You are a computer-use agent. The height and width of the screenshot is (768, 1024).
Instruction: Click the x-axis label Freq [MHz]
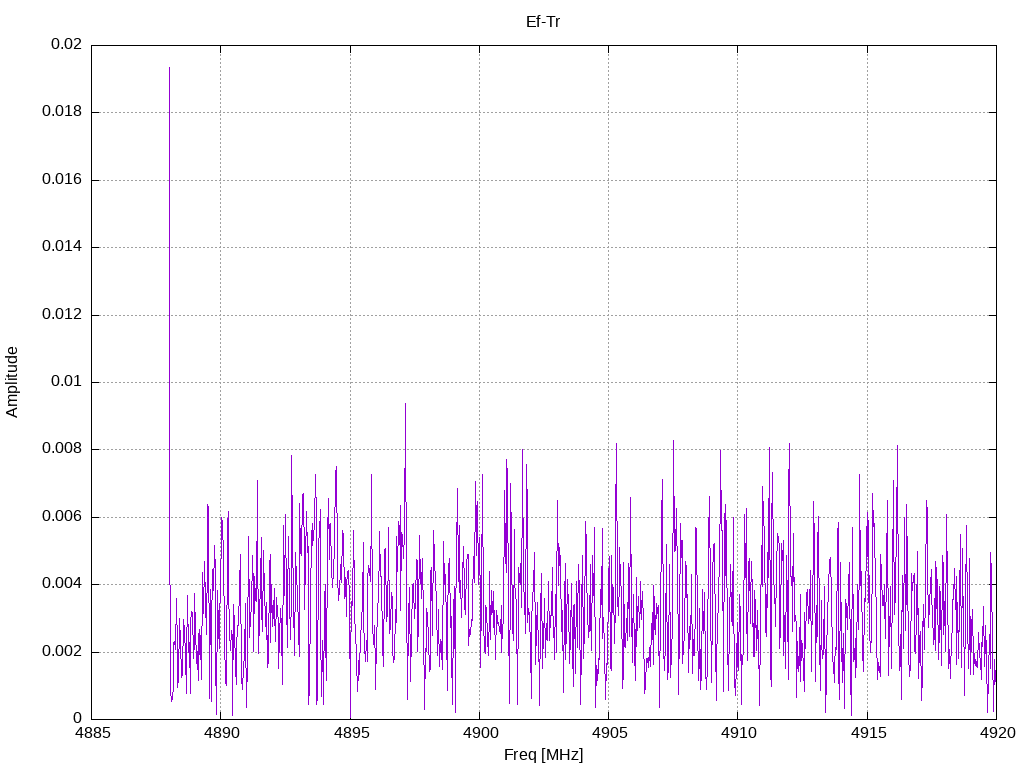pos(543,754)
